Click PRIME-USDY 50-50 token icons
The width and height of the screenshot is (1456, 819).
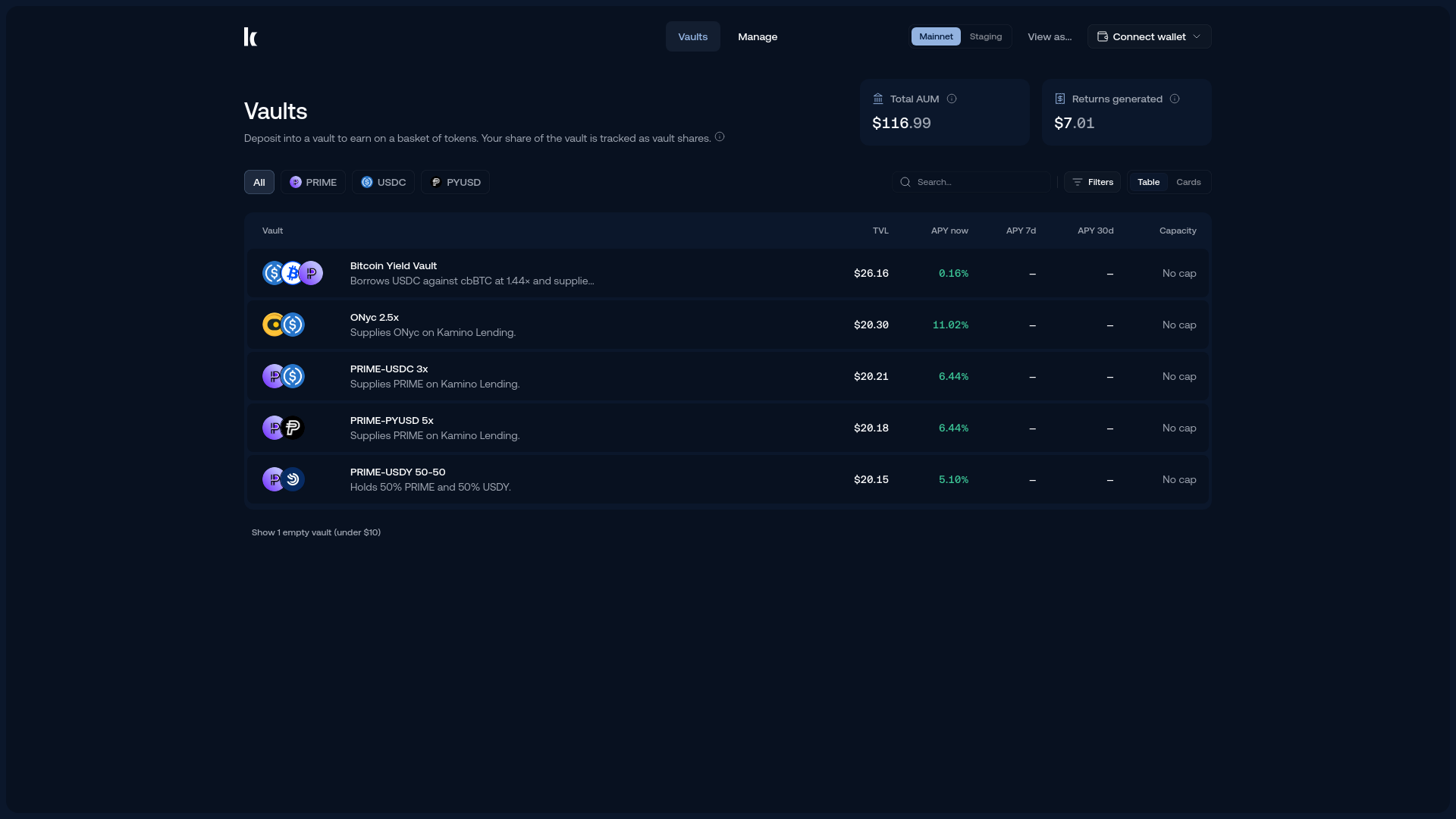(284, 479)
